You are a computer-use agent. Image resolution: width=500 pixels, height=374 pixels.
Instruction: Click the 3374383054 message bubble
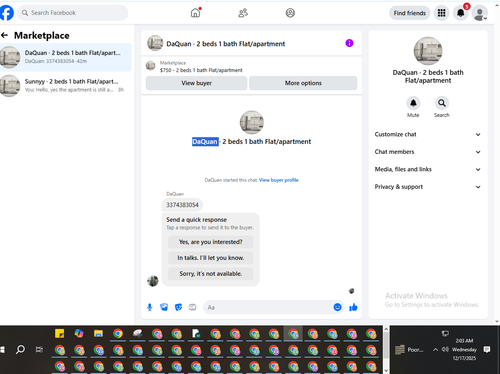tap(182, 205)
